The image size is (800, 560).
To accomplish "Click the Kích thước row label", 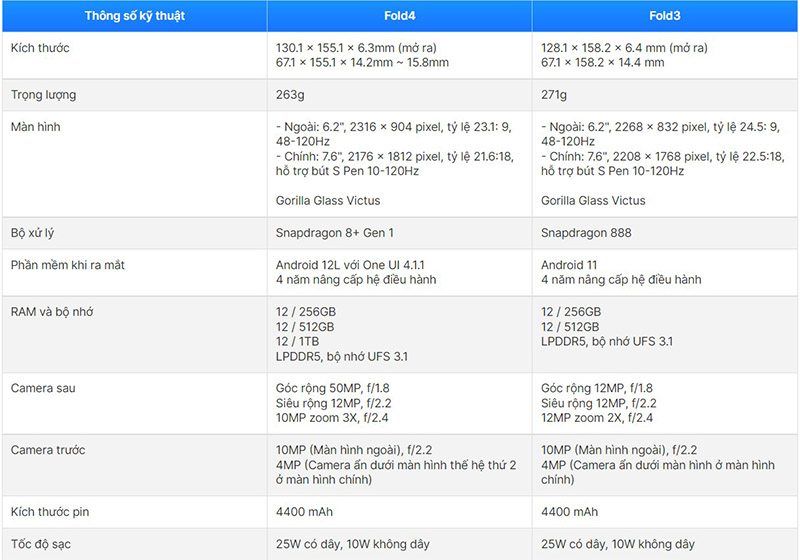I will pyautogui.click(x=40, y=48).
